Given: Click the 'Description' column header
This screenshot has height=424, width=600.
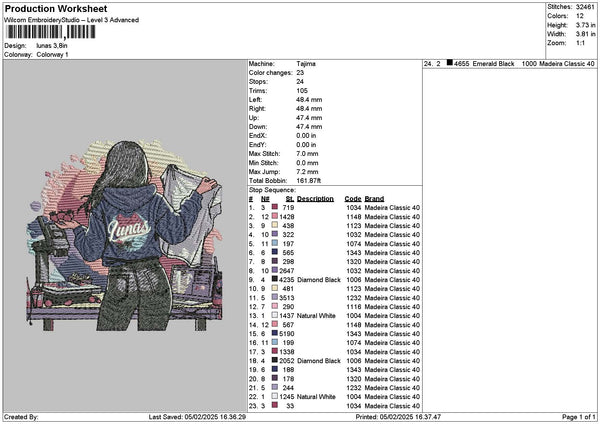Looking at the screenshot, I should [315, 199].
